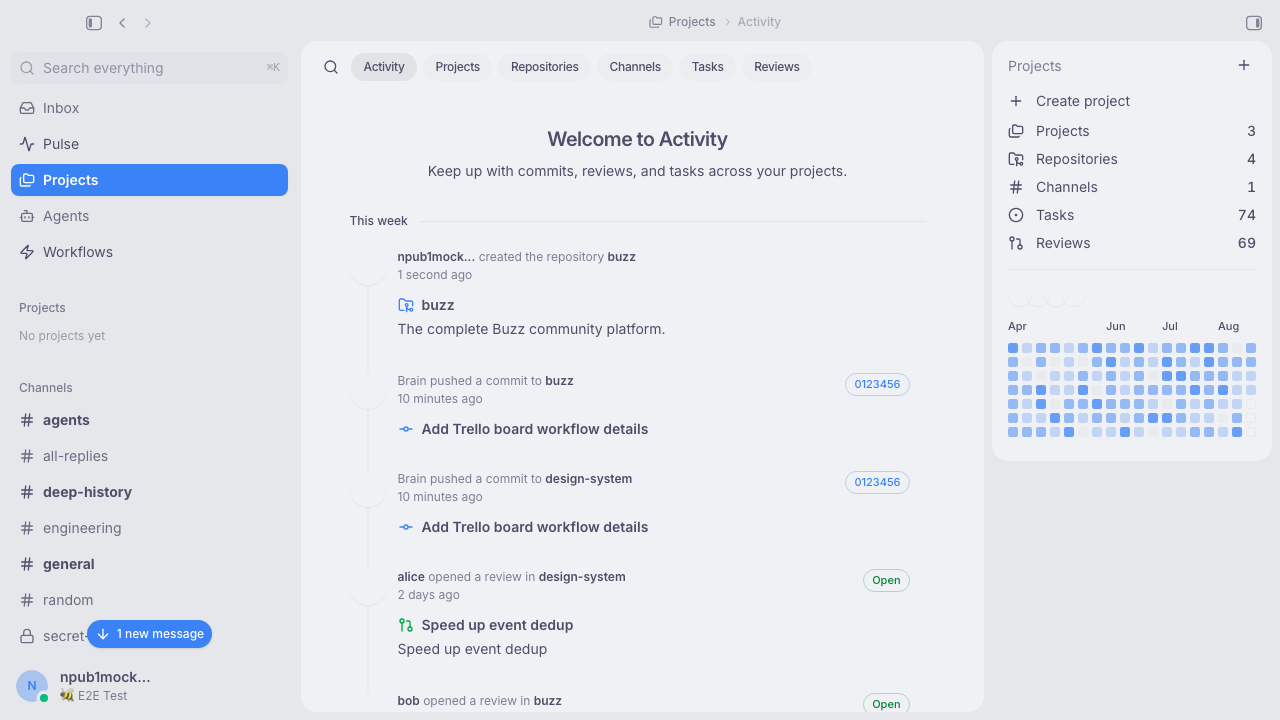
Task: Click the Inbox tray icon
Action: pos(27,108)
